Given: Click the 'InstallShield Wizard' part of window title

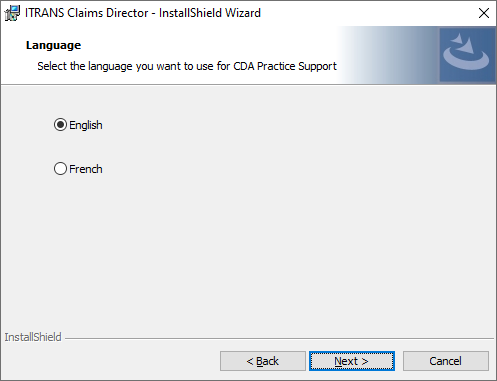Looking at the screenshot, I should (x=210, y=13).
